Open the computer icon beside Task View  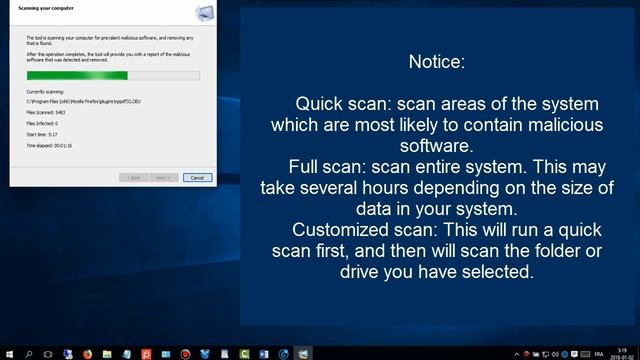point(68,354)
